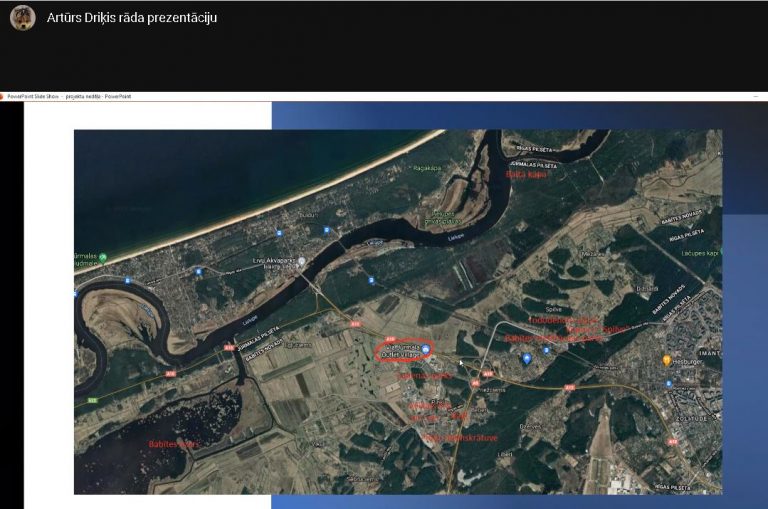Click the 'Līvu Akvaparks' text label
The image size is (768, 509).
pos(274,260)
